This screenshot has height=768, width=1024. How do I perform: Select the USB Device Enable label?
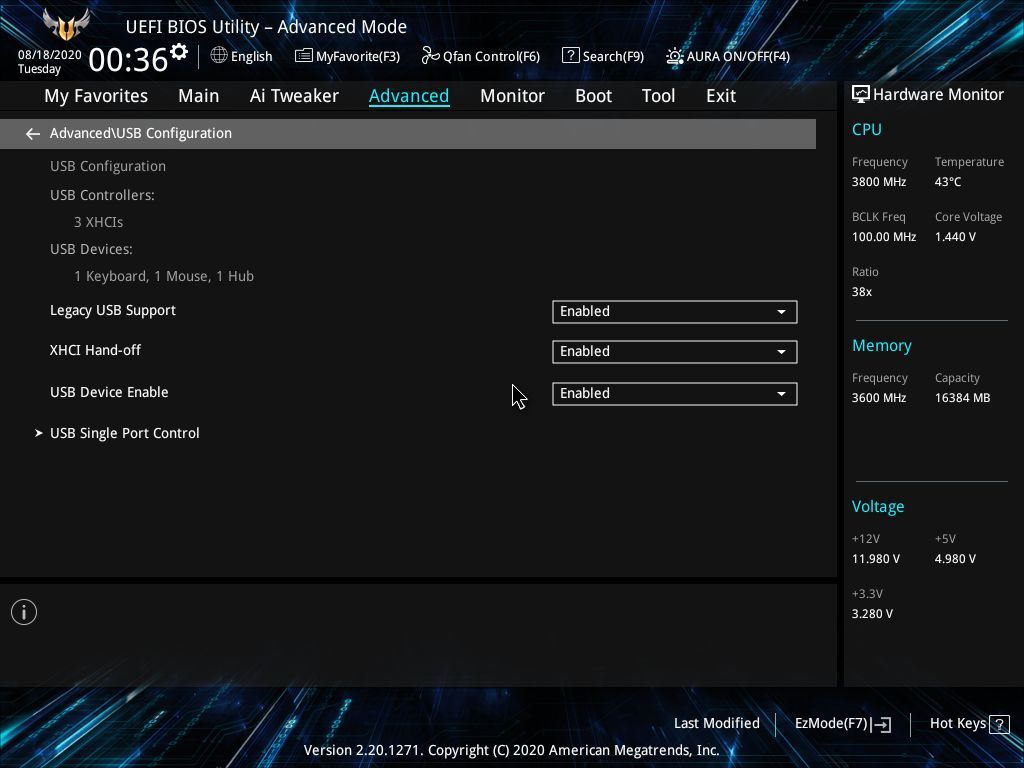(x=109, y=392)
